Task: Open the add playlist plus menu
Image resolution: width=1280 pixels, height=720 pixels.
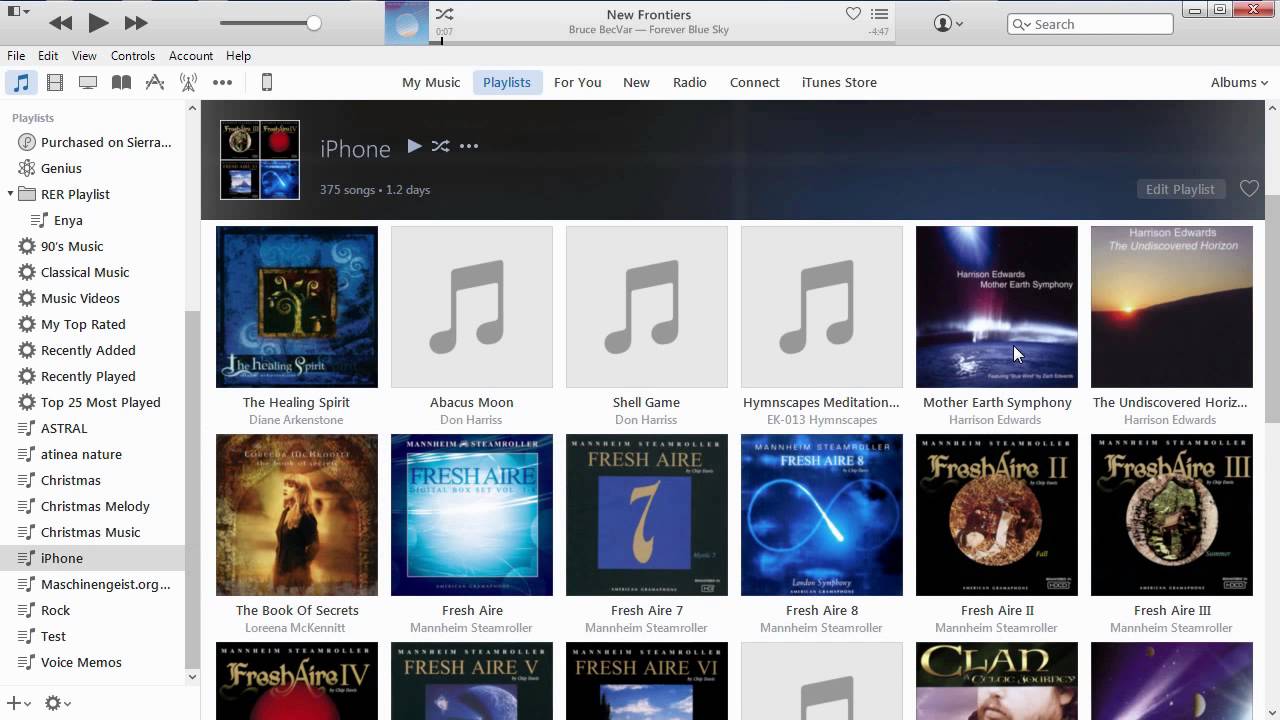Action: tap(18, 703)
